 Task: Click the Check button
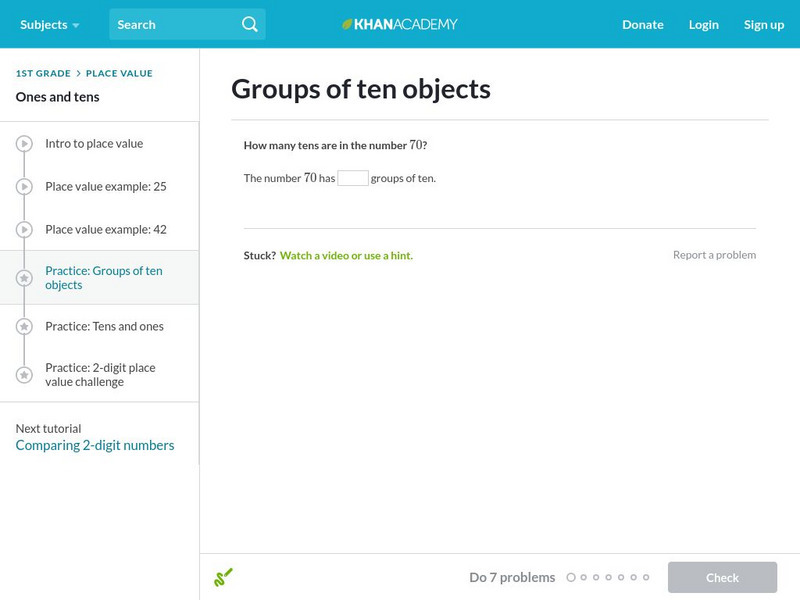point(722,577)
